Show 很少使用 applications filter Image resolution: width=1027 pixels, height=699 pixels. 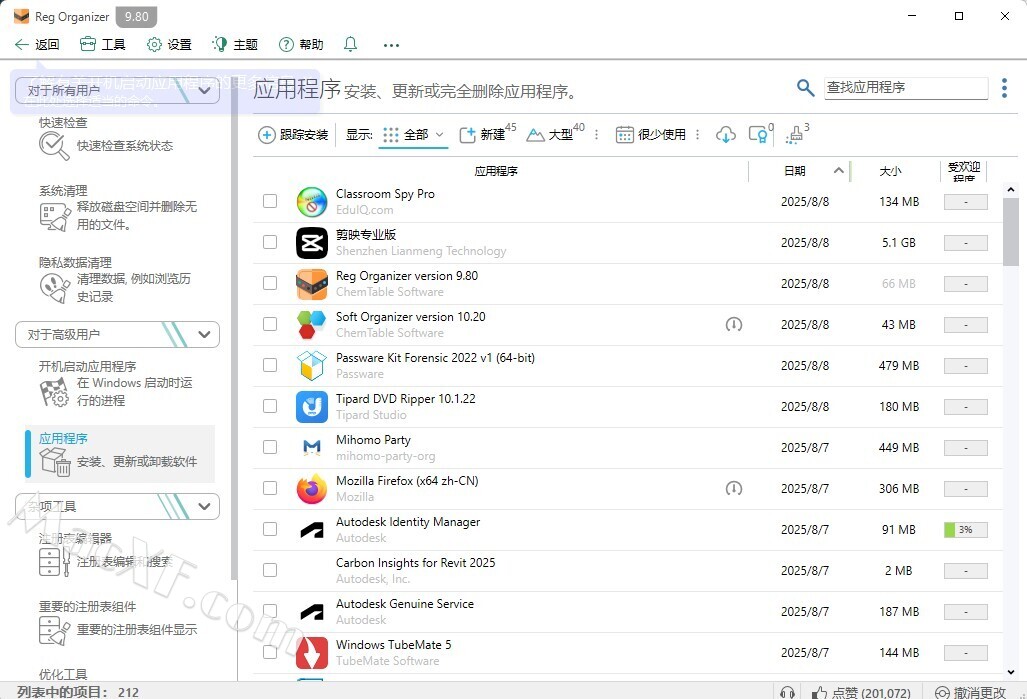650,134
